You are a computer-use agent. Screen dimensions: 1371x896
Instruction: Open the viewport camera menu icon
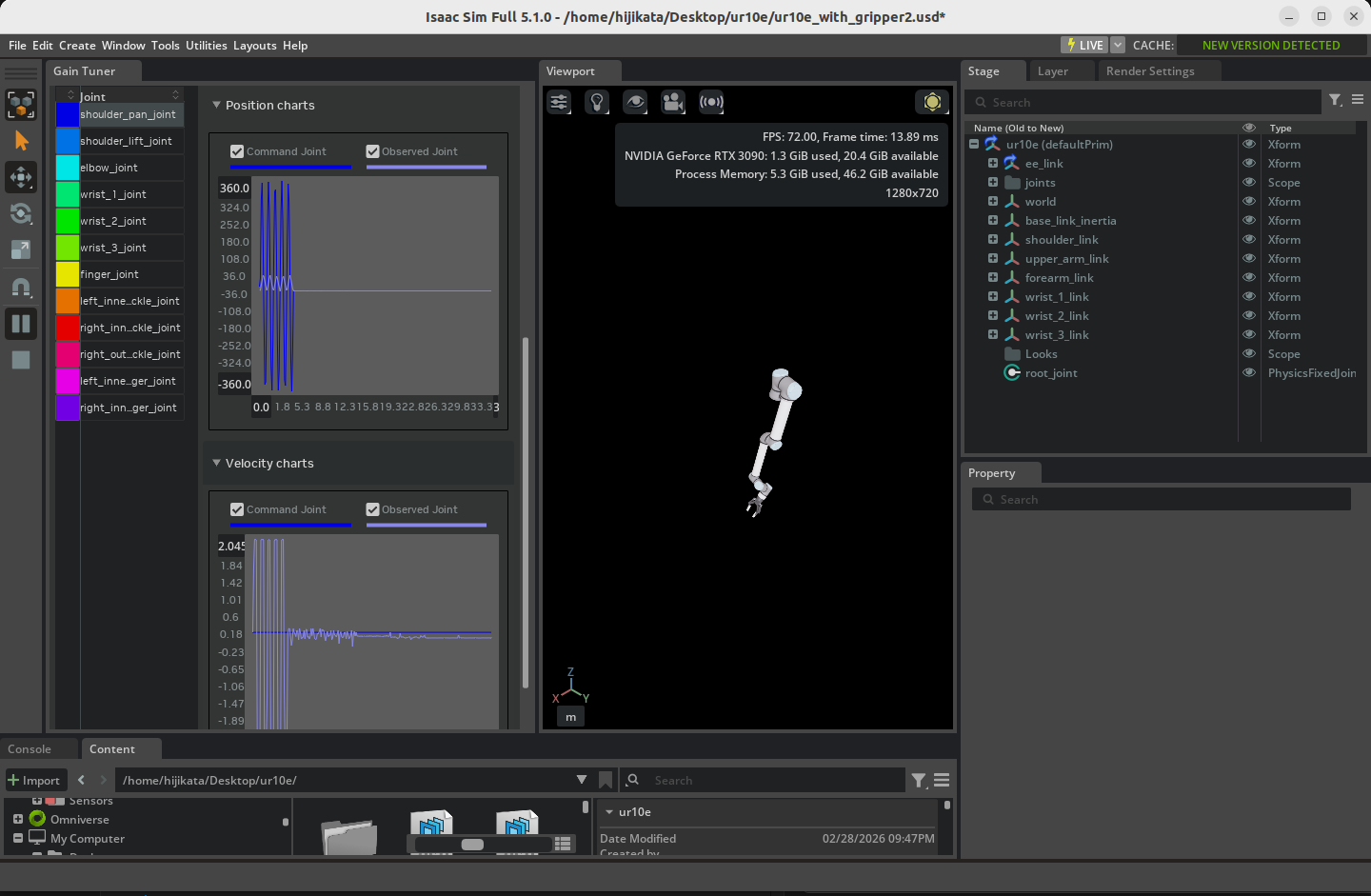[673, 102]
